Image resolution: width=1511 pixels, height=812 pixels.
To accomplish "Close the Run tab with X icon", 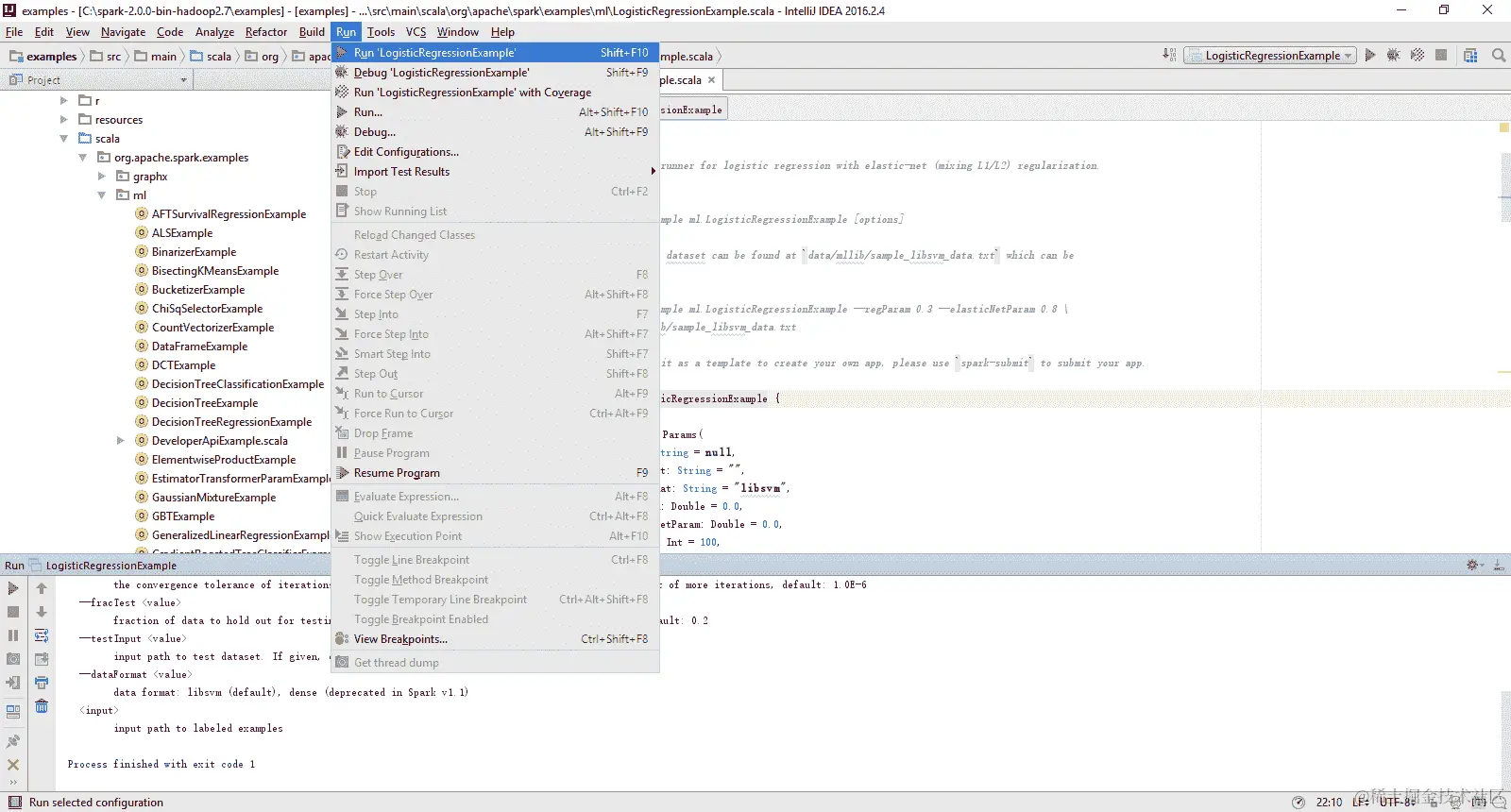I will [x=13, y=765].
